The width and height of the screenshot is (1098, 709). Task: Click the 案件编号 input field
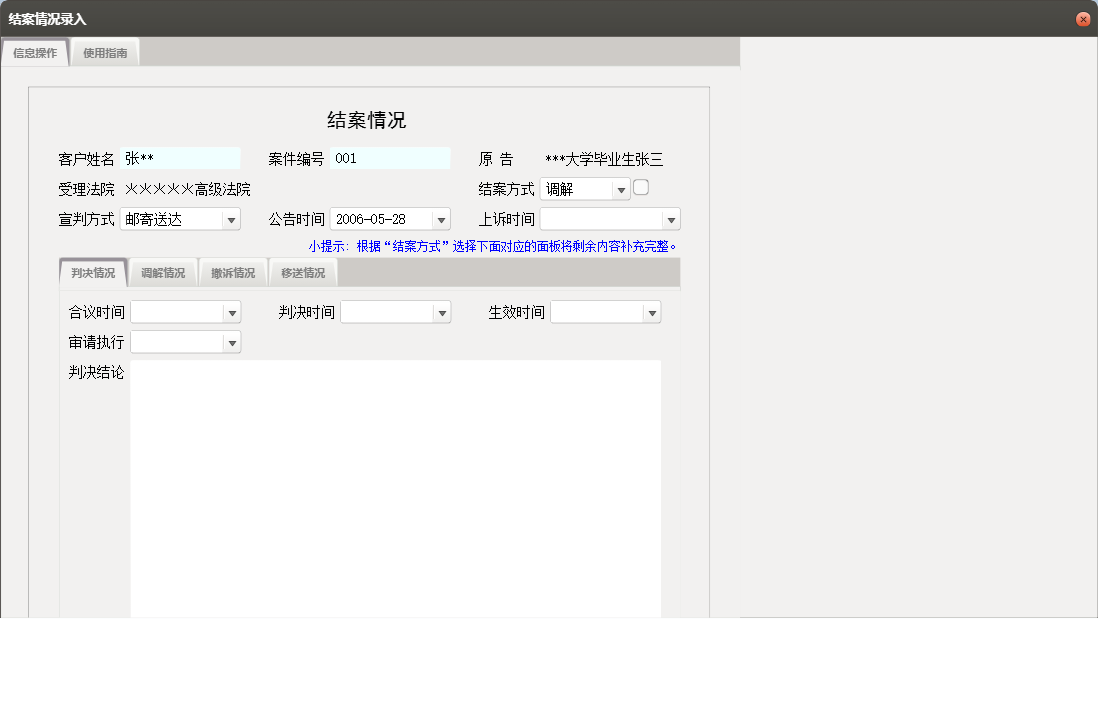point(390,159)
